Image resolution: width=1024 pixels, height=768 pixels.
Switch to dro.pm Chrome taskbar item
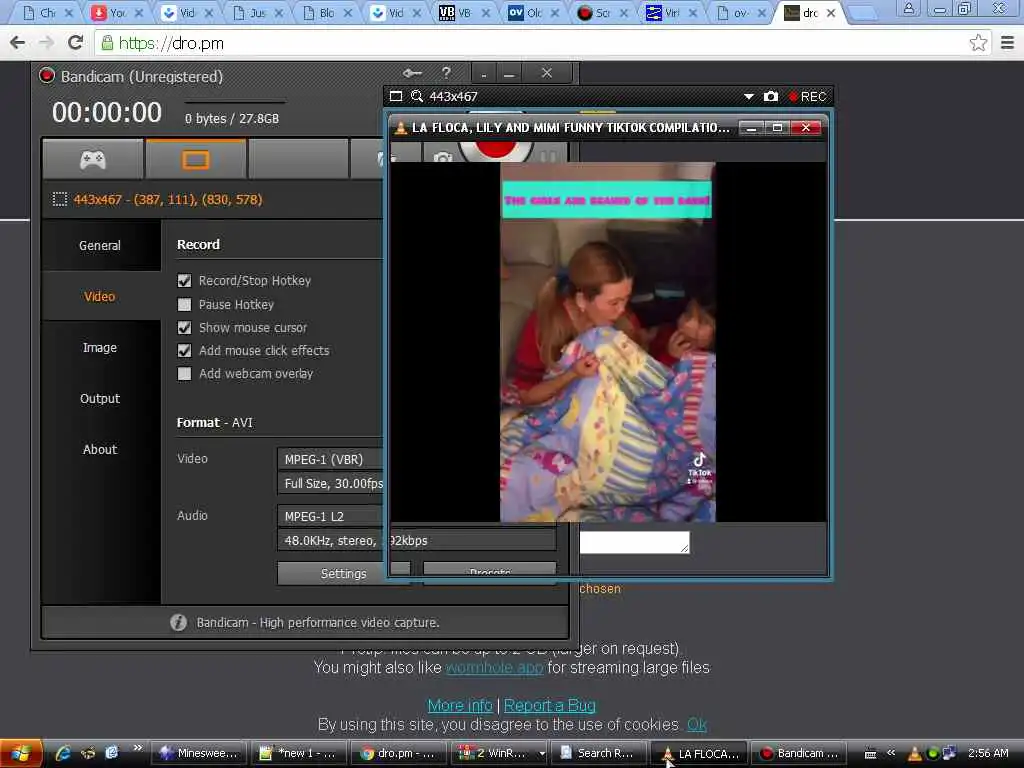point(398,753)
